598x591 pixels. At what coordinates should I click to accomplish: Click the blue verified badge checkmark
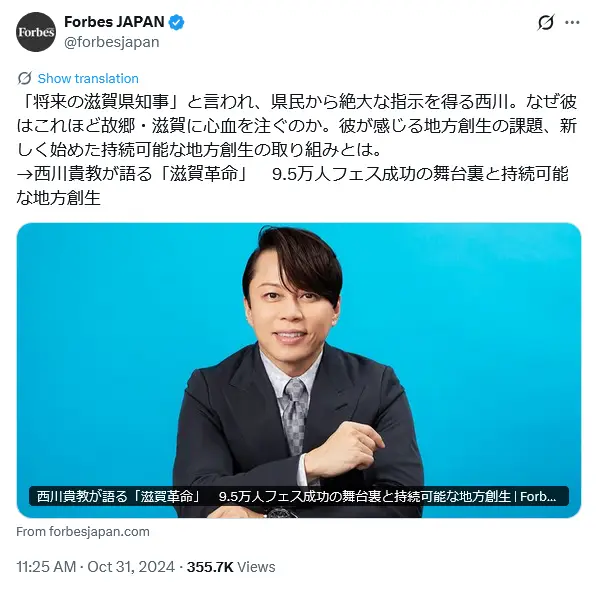[176, 22]
